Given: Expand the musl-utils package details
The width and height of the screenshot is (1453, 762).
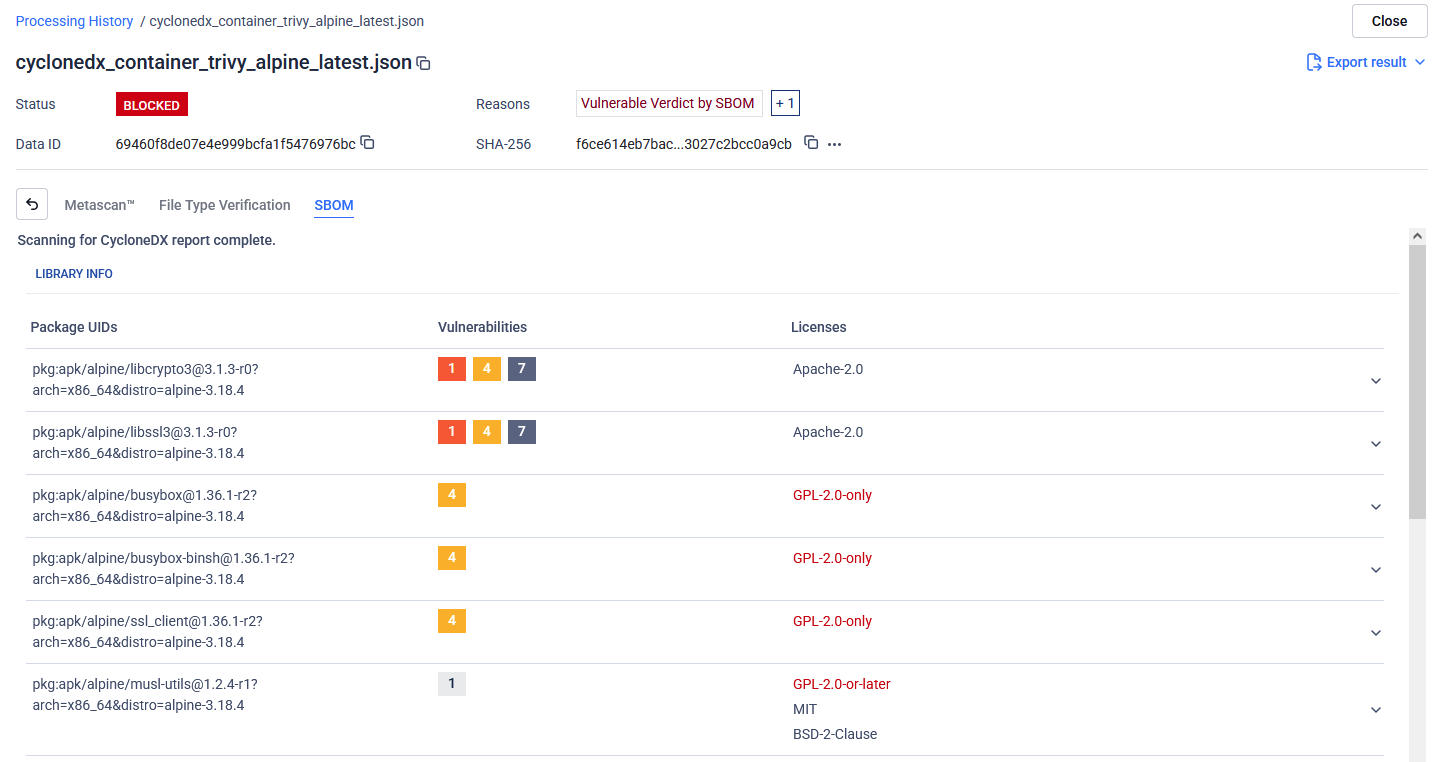Looking at the screenshot, I should click(1375, 710).
